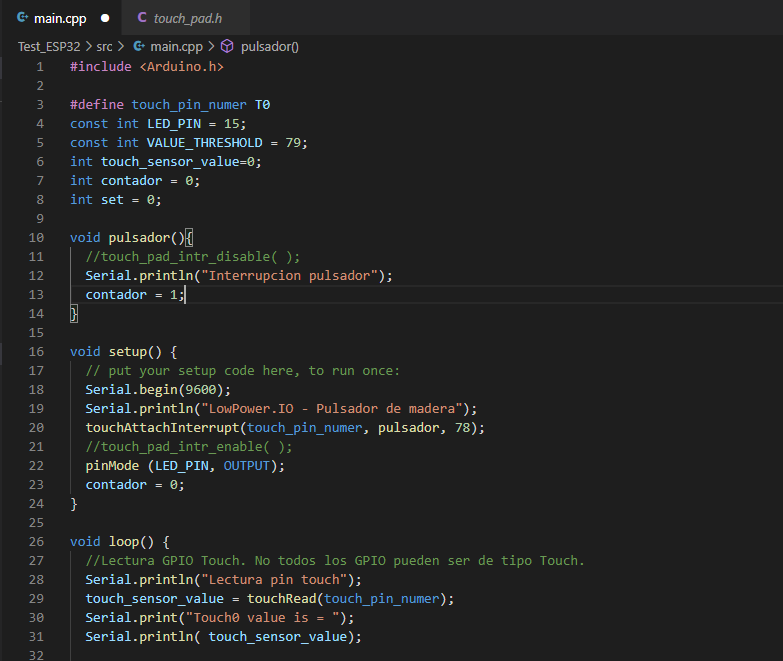Viewport: 783px width, 661px height.
Task: Click line number 10 in the gutter
Action: pyautogui.click(x=36, y=238)
